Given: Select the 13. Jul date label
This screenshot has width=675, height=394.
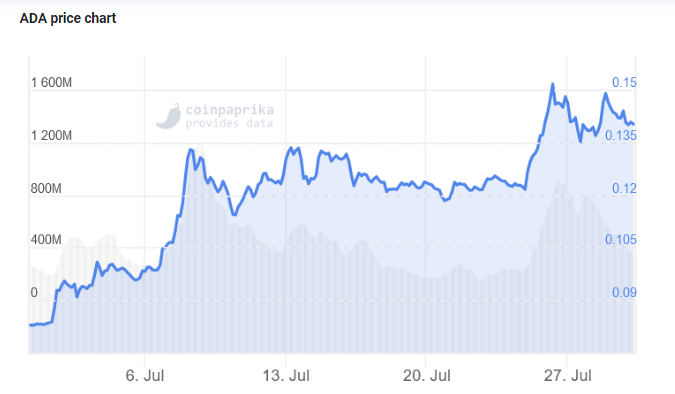Looking at the screenshot, I should pos(286,375).
